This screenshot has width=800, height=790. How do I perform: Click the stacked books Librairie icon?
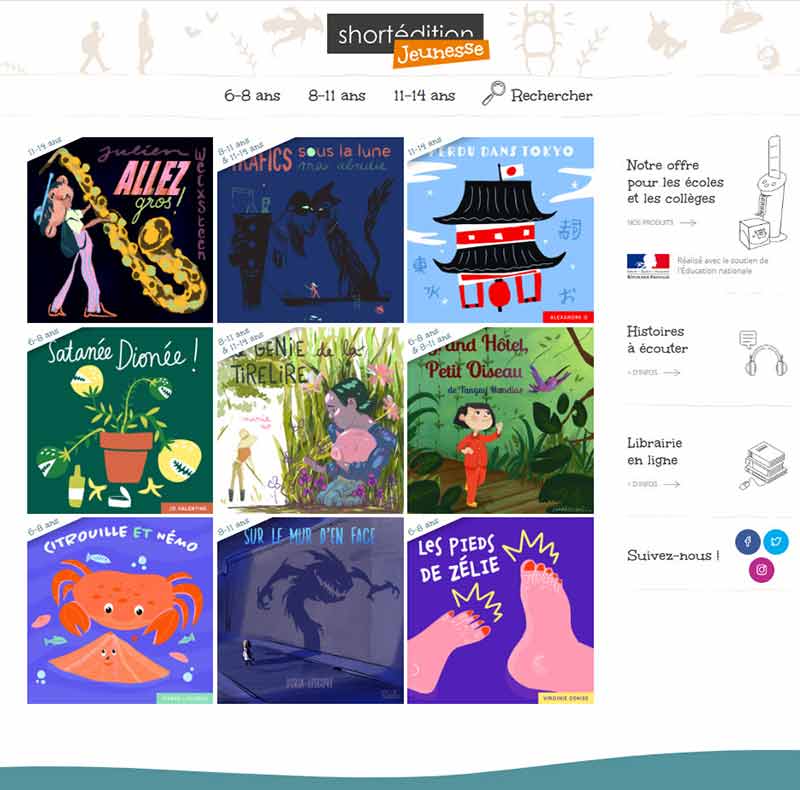pos(762,465)
